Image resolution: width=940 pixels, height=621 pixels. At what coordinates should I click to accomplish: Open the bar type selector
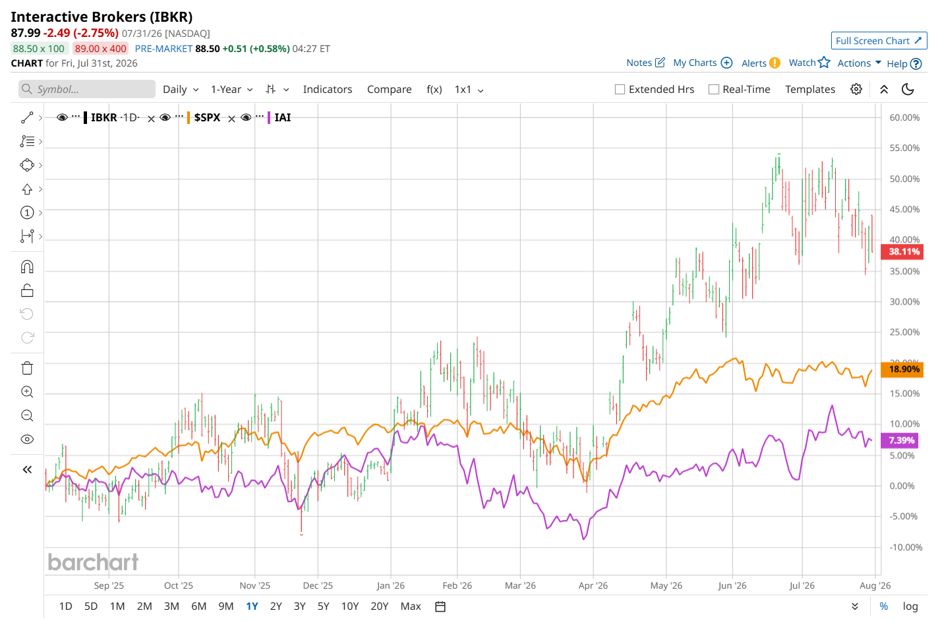click(277, 89)
